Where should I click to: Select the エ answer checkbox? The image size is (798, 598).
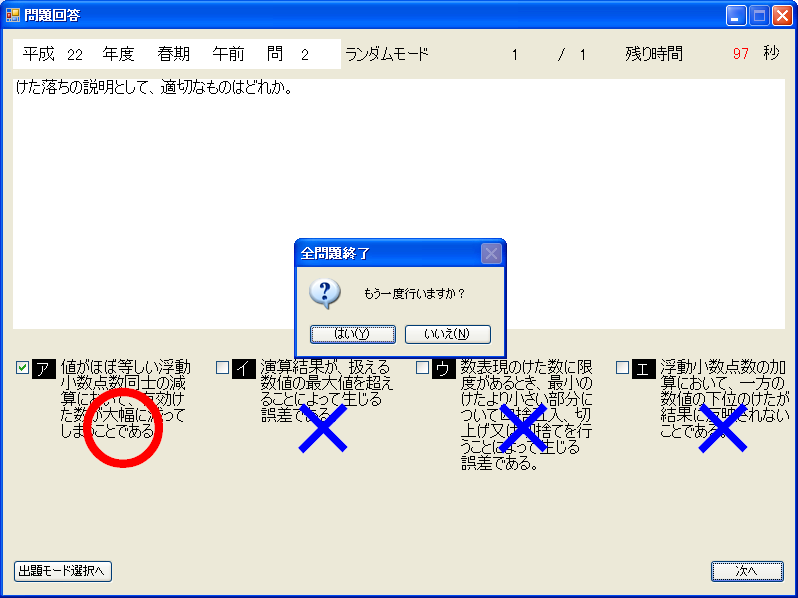(x=623, y=367)
